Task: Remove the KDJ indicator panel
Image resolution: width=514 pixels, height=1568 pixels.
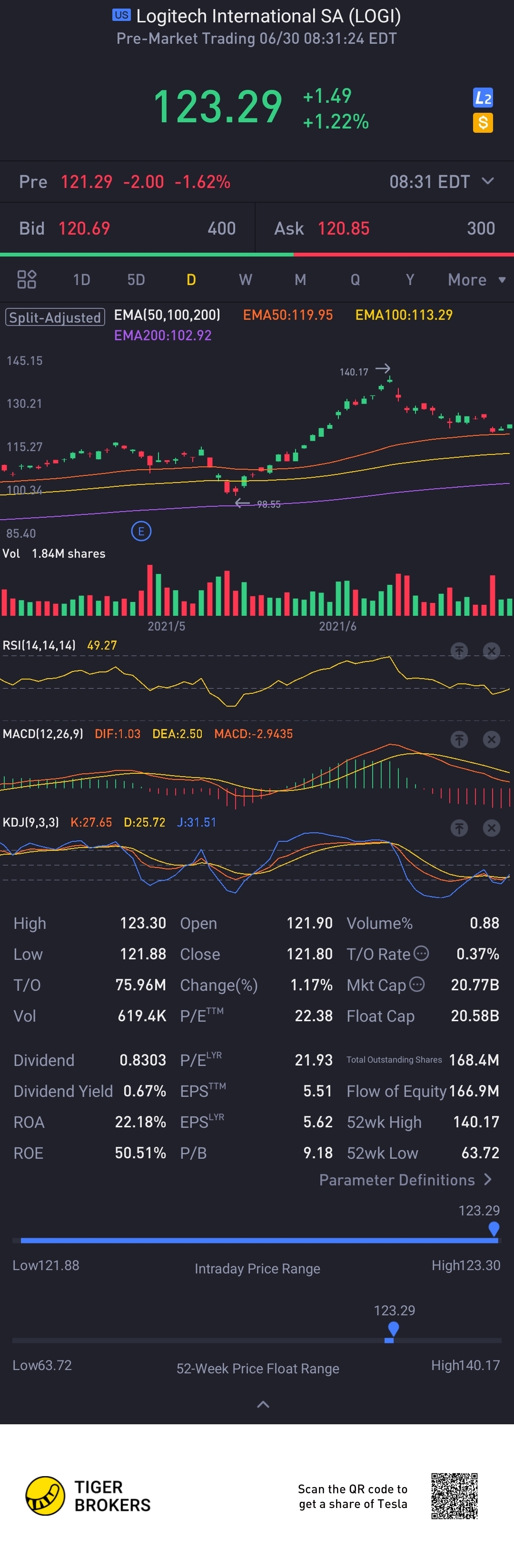Action: click(492, 828)
